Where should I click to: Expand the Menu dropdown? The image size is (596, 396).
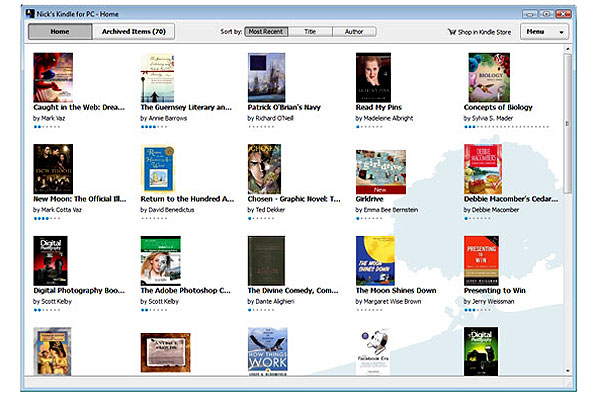click(544, 32)
